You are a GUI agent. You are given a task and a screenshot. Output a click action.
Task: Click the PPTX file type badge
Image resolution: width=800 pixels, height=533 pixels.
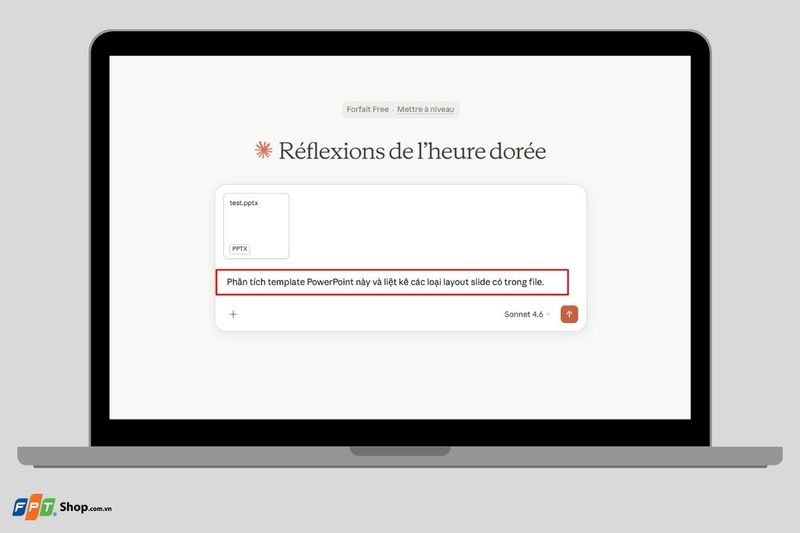(240, 249)
